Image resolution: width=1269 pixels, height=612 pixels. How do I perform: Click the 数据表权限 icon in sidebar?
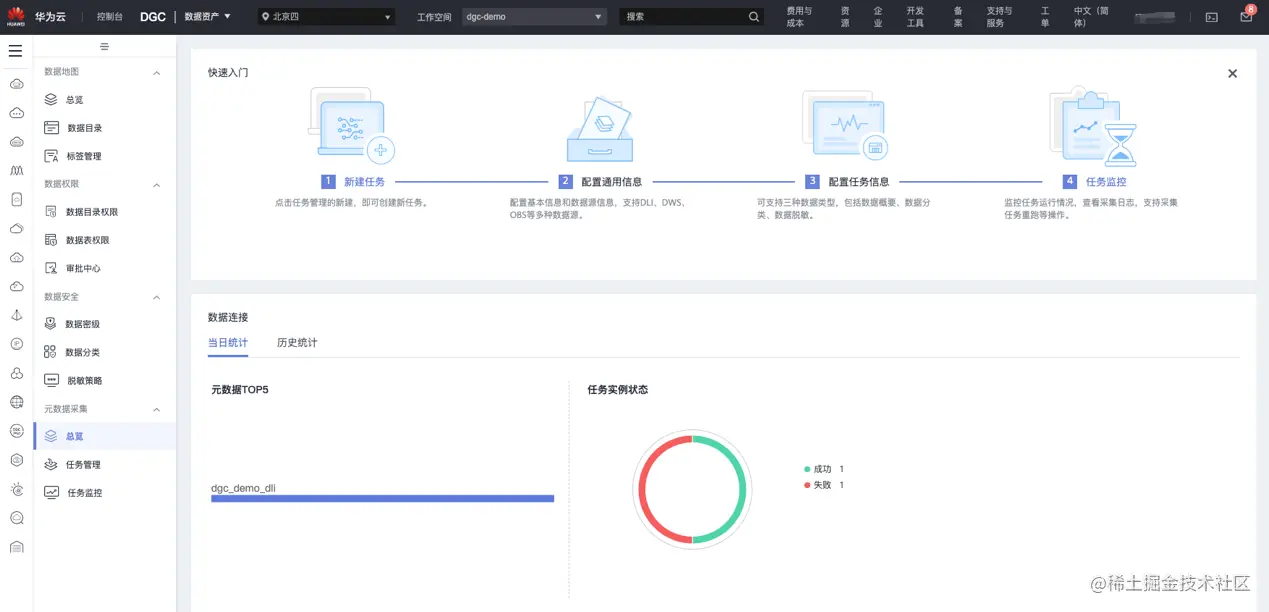51,240
